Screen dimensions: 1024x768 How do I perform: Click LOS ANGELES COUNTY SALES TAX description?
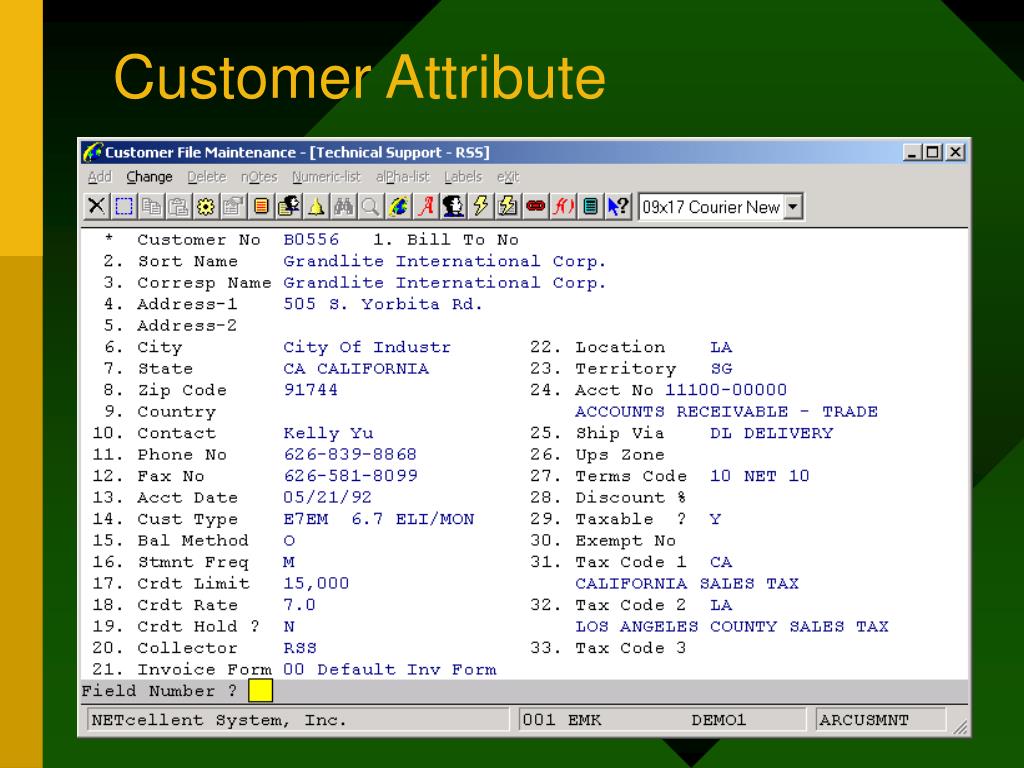click(x=732, y=626)
